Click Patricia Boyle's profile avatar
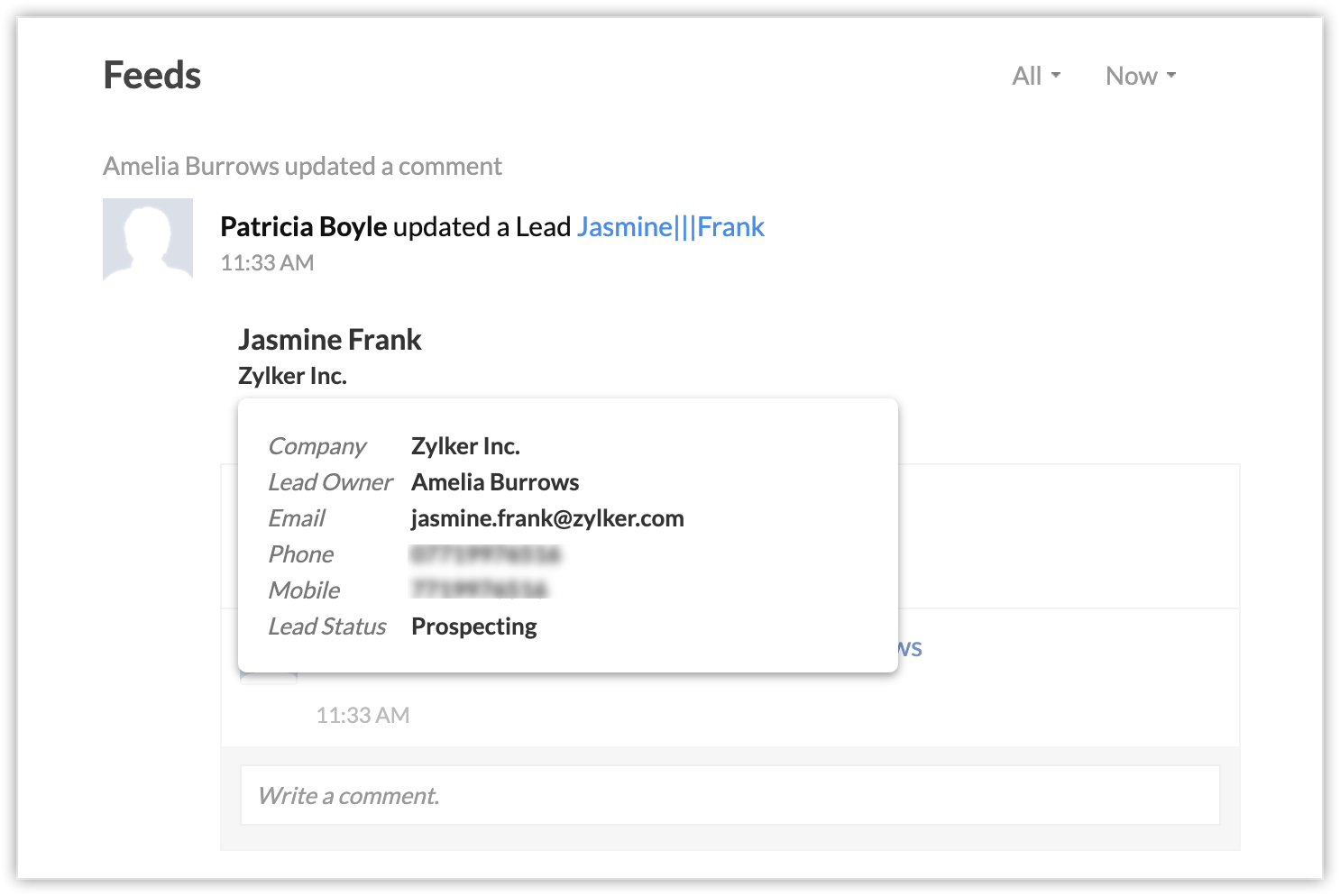Screen dimensions: 1340x896 coord(148,239)
